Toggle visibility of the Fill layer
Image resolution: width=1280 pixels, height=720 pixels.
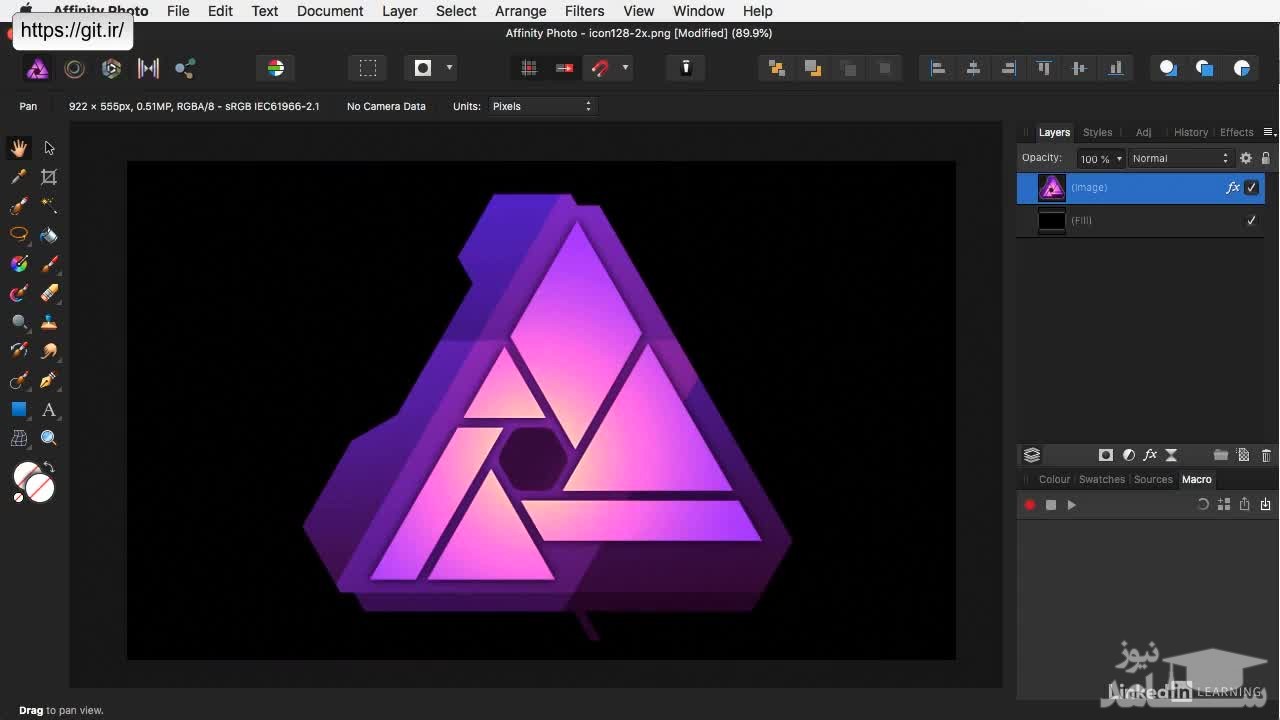coord(1250,221)
